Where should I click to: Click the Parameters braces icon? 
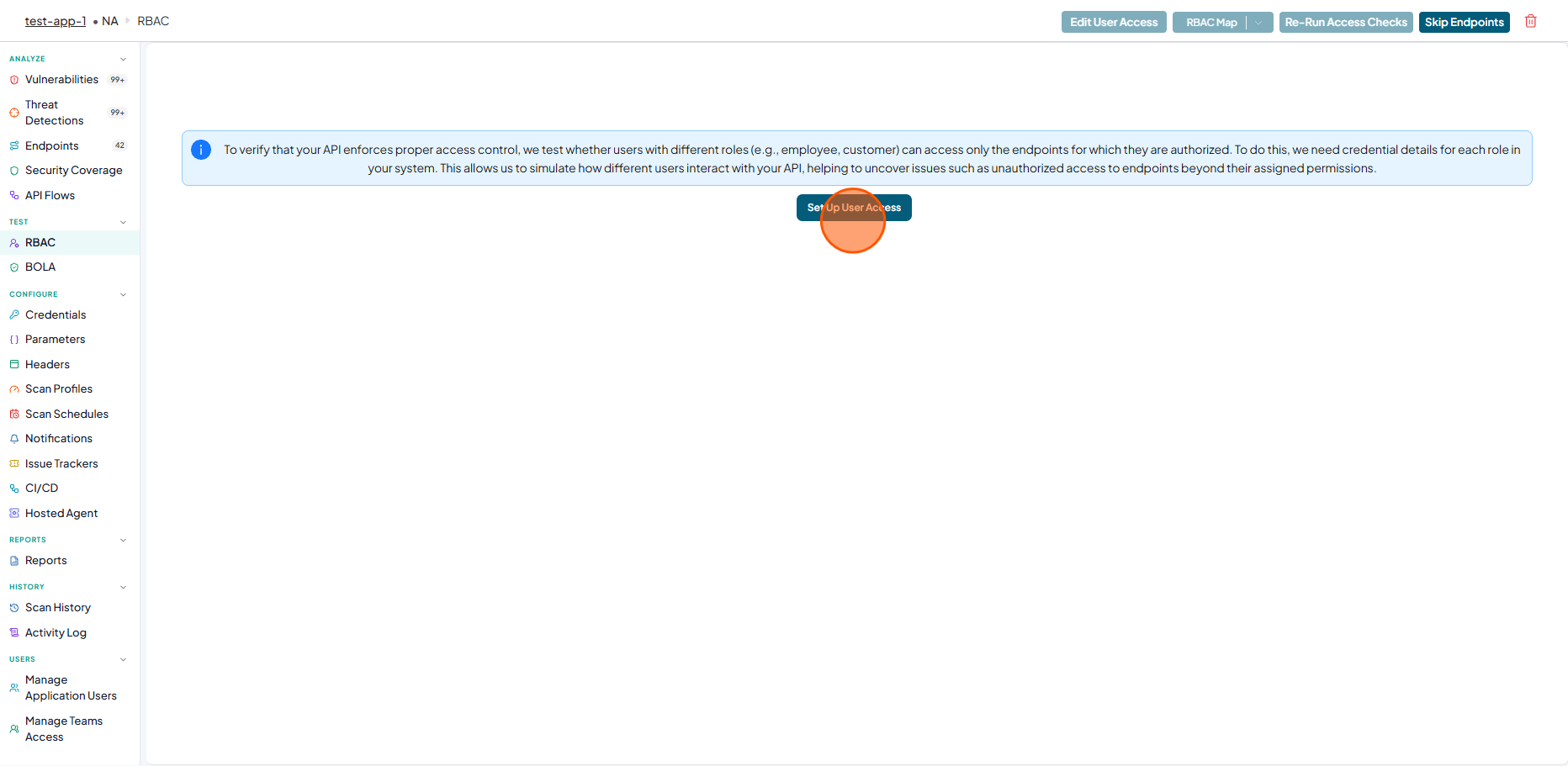(x=14, y=340)
